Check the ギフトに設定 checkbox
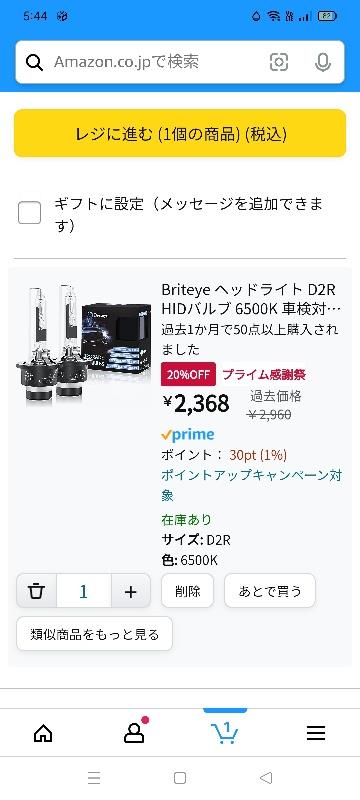360x800 pixels. [30, 212]
